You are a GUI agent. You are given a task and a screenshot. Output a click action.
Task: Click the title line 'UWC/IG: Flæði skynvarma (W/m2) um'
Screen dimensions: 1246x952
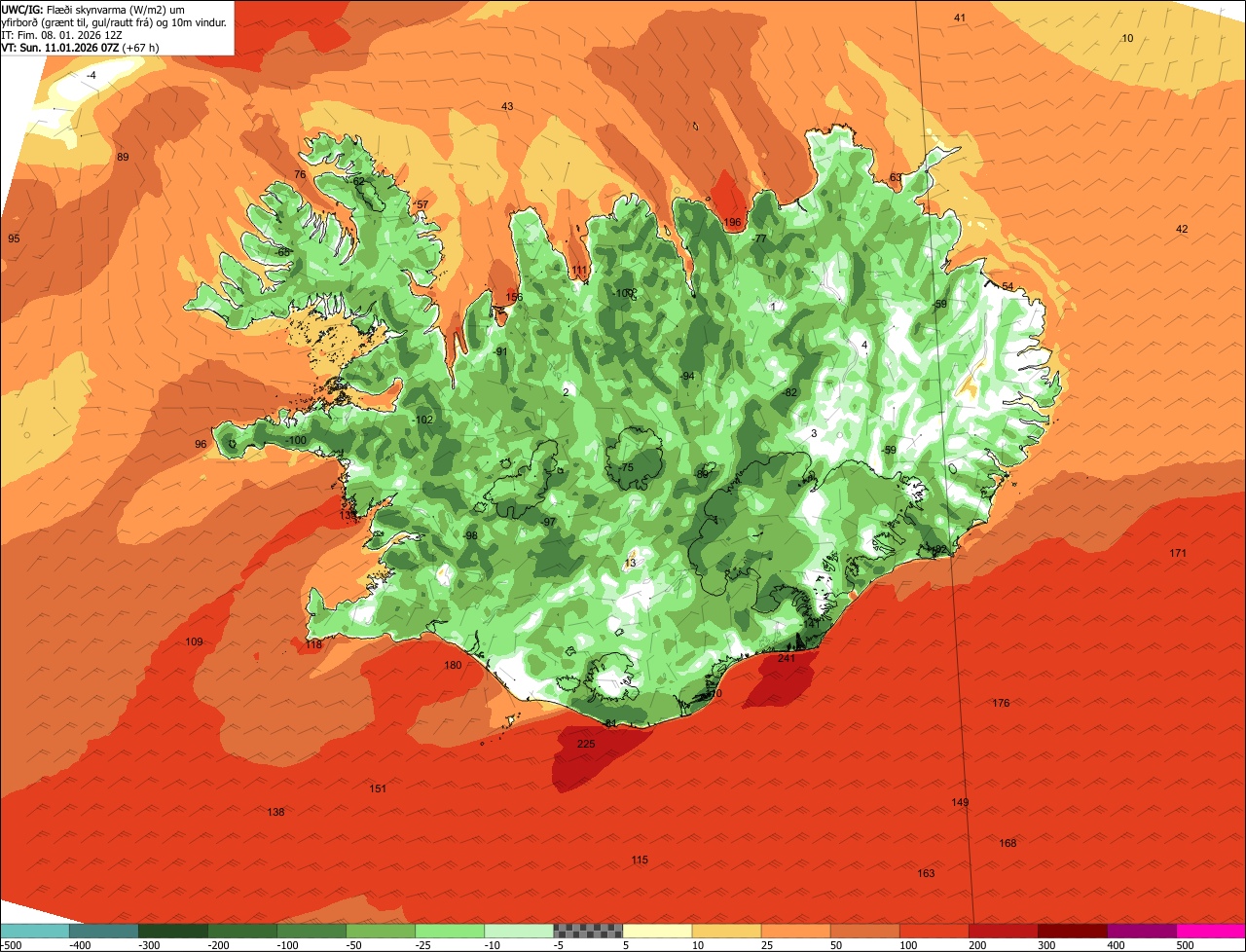[94, 9]
